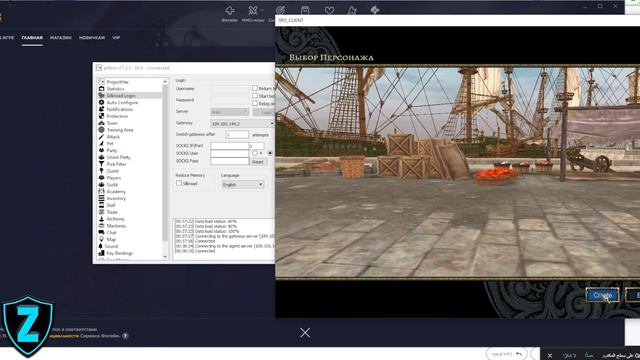The height and width of the screenshot is (360, 640).
Task: Click the Reset button for SOCKS
Action: (258, 162)
